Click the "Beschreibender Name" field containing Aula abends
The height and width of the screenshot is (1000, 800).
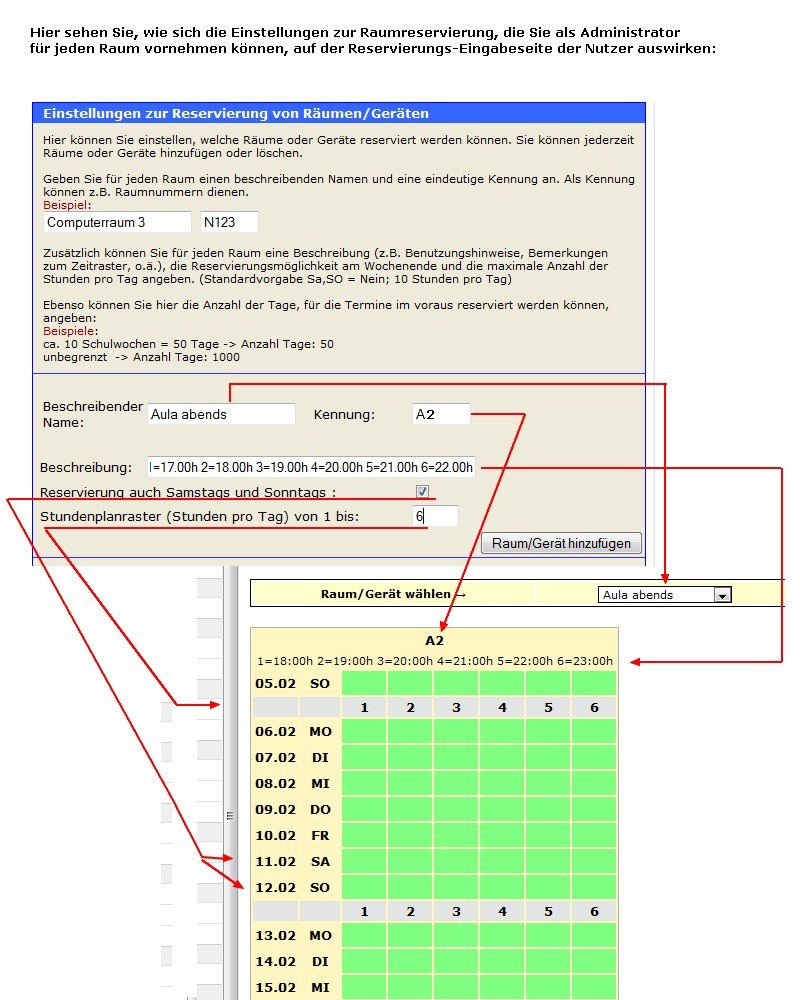[x=221, y=414]
